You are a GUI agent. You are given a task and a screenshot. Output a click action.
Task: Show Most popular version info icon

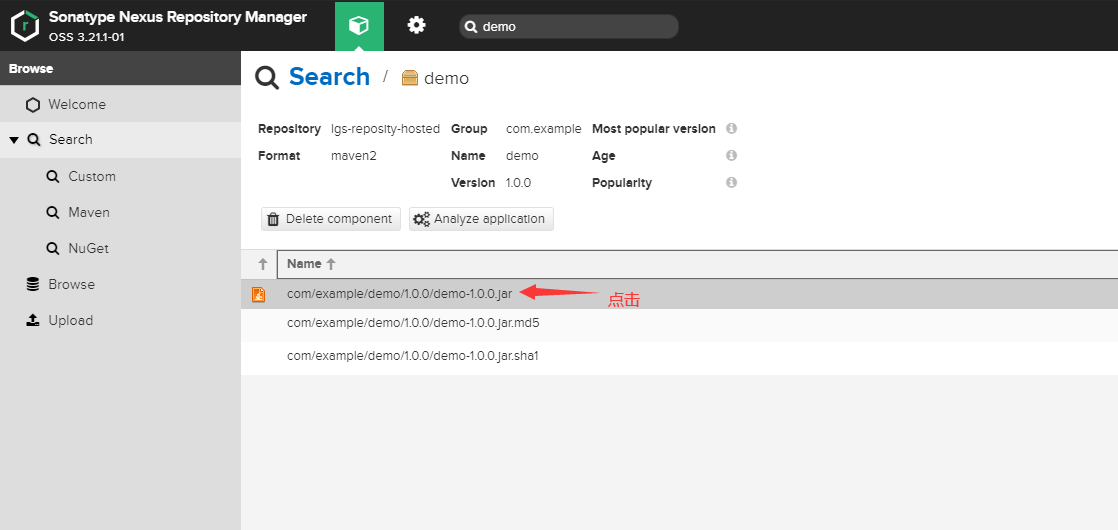tap(731, 128)
